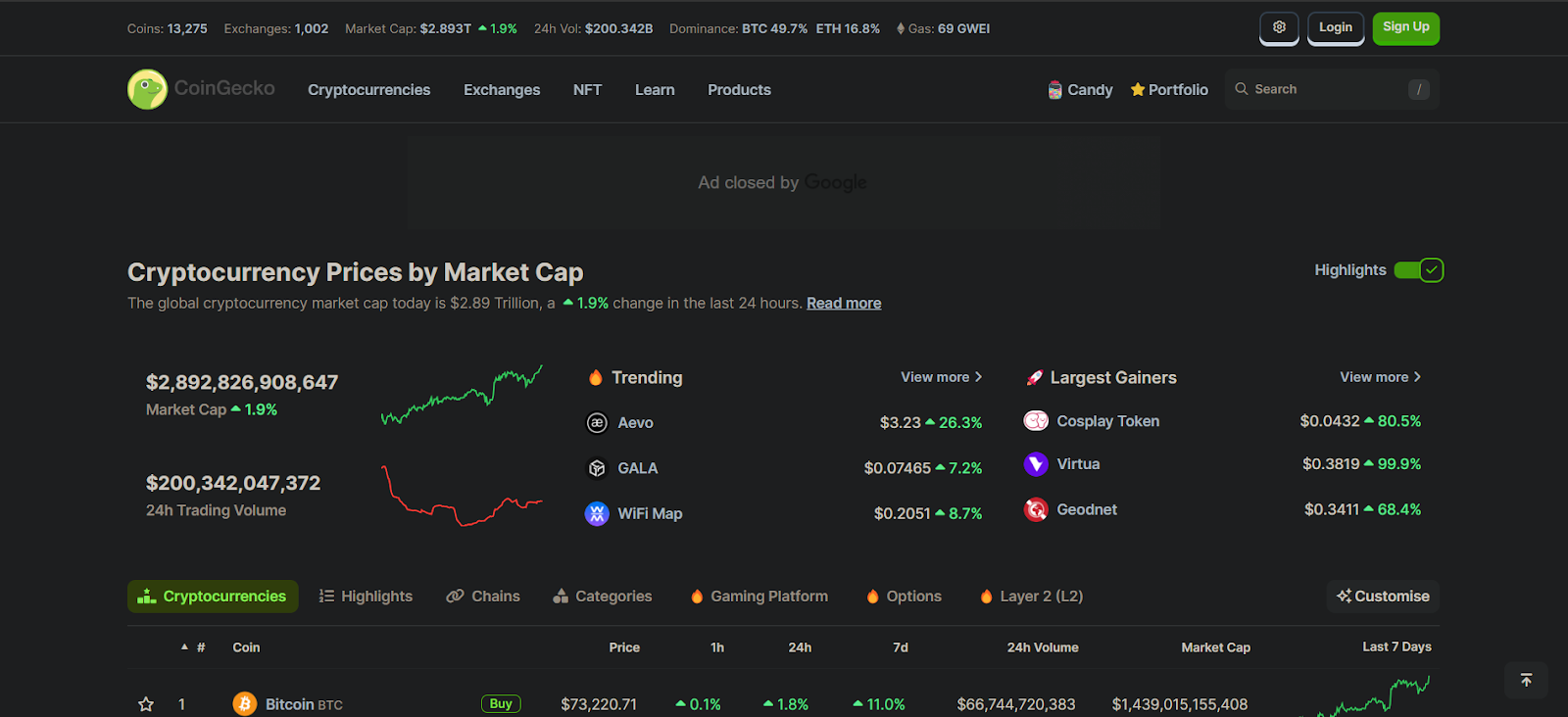Open the Exchanges nav menu
Screen dimensions: 1568x717
pyautogui.click(x=502, y=90)
